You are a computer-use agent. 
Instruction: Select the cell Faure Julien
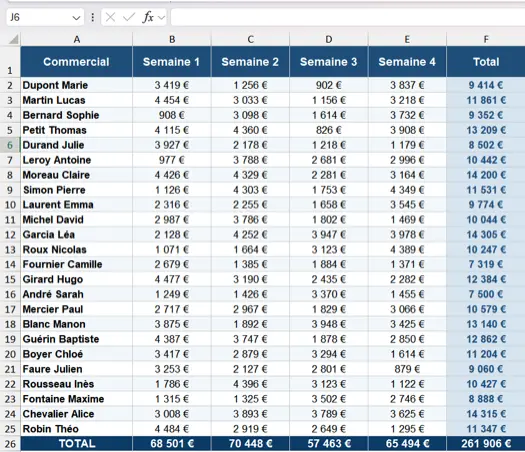pyautogui.click(x=77, y=369)
